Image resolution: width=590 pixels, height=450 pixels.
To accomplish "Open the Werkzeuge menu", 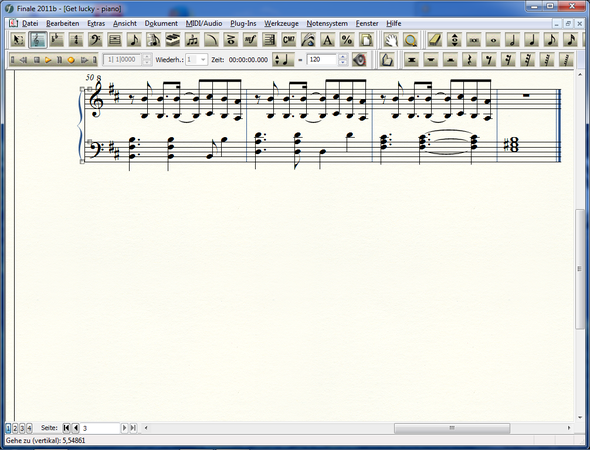I will click(281, 23).
